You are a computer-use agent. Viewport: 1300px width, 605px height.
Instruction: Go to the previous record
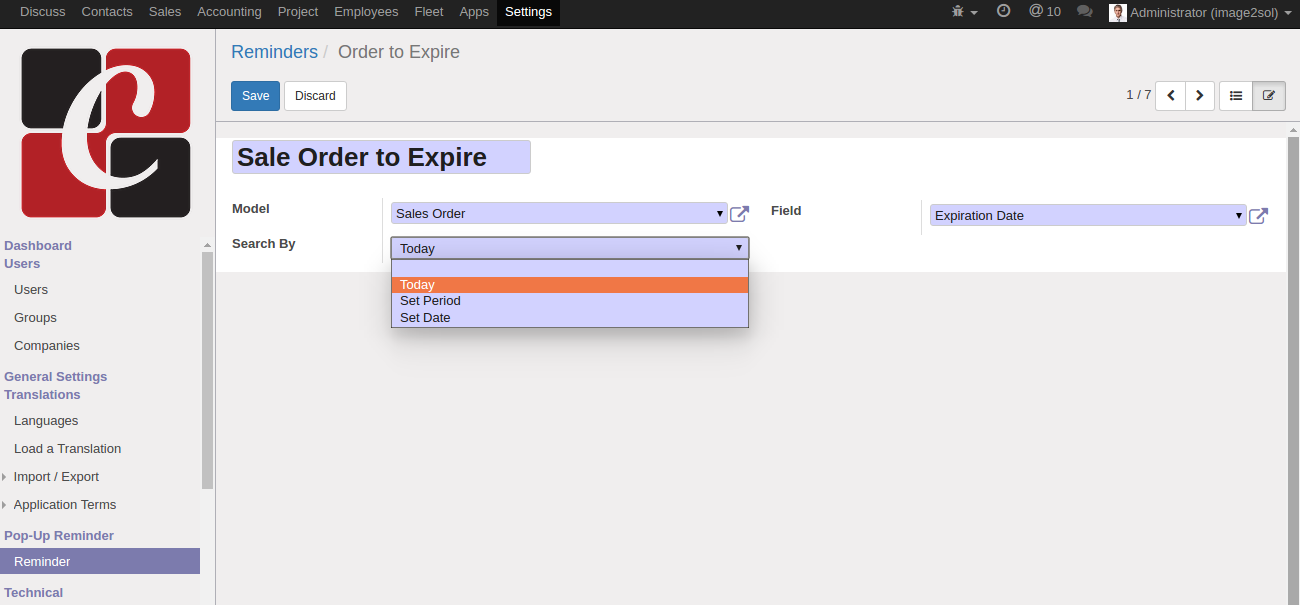(x=1170, y=96)
